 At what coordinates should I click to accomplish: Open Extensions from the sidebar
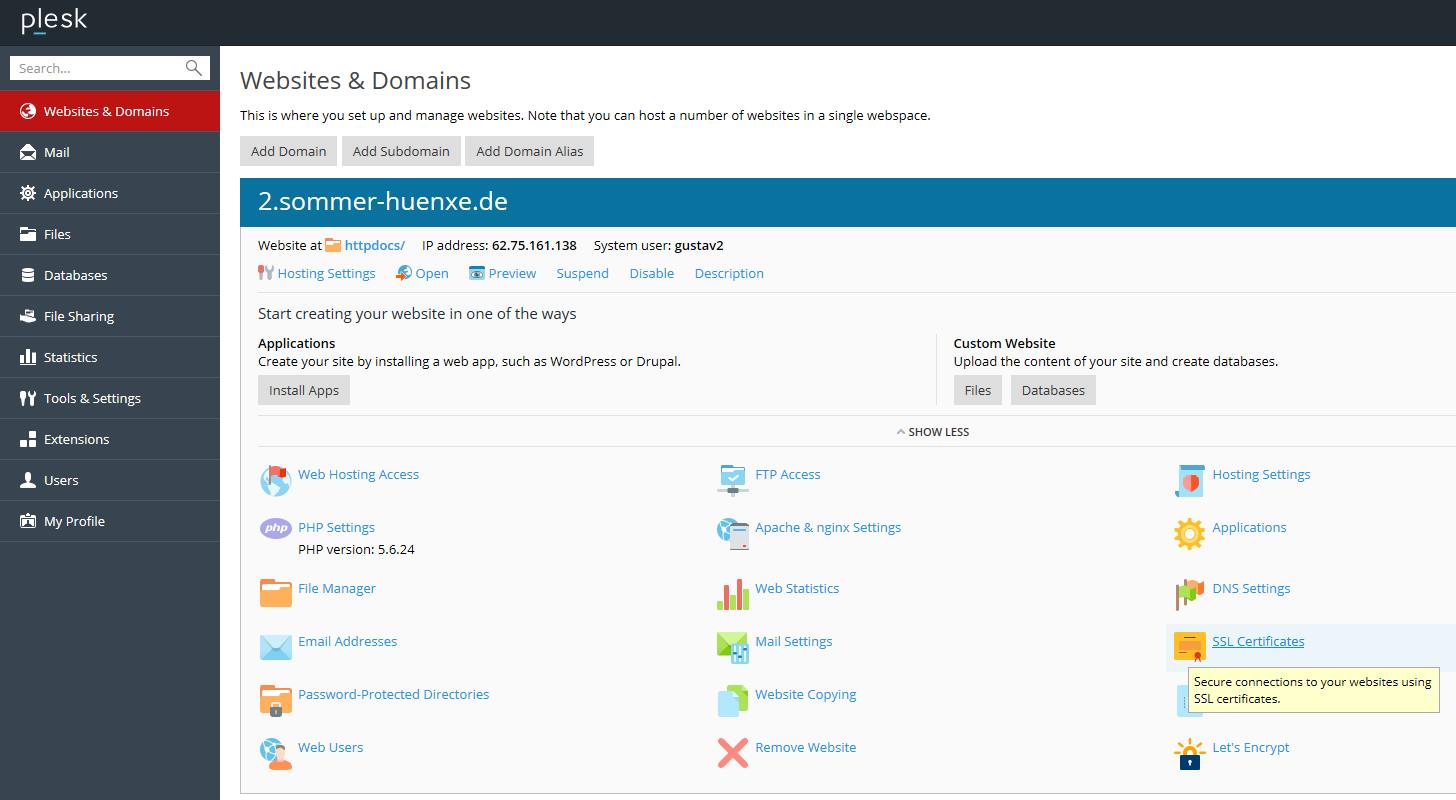(x=76, y=439)
